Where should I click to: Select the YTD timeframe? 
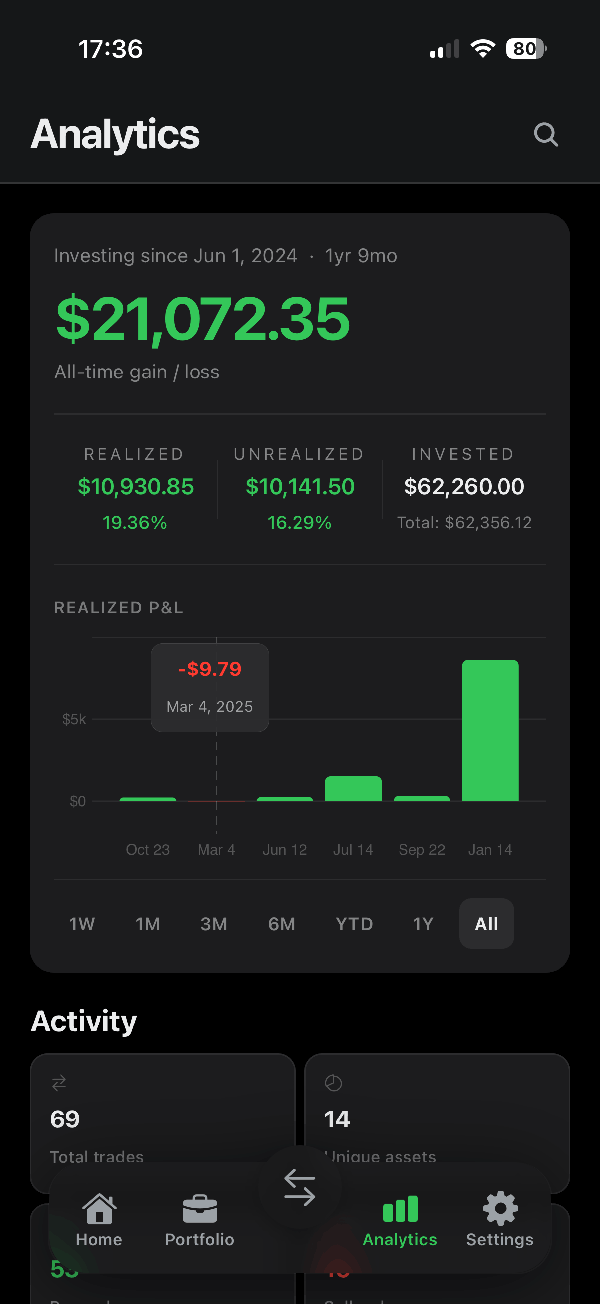pos(354,923)
